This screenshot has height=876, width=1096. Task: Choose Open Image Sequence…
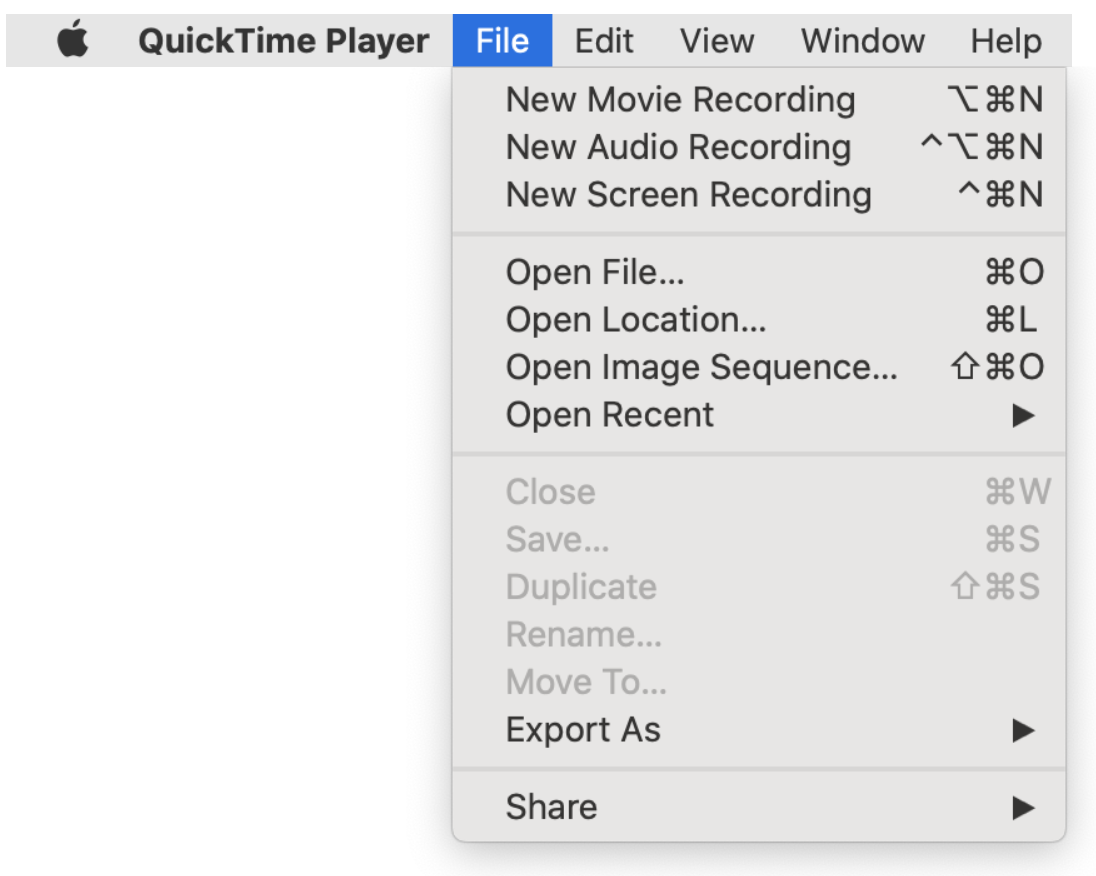[x=701, y=367]
